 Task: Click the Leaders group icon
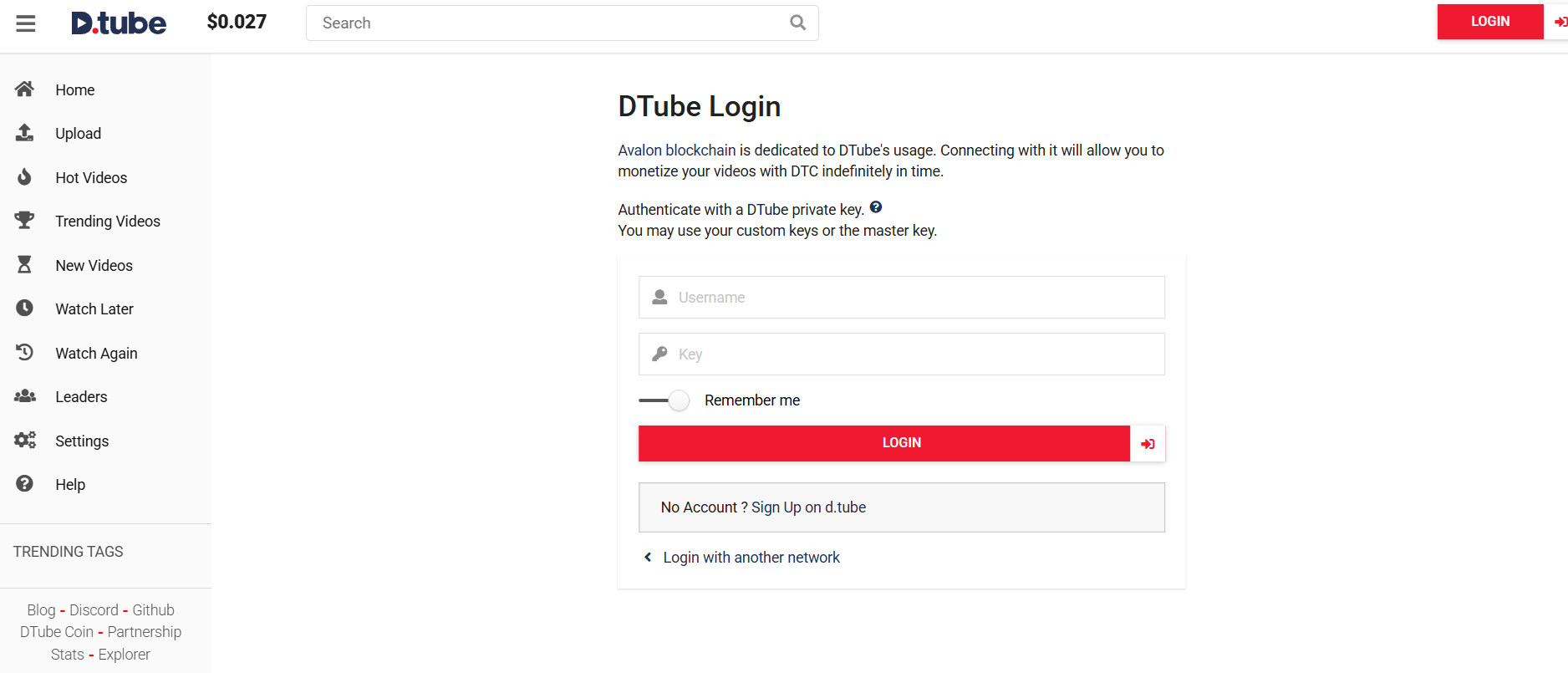pyautogui.click(x=24, y=395)
